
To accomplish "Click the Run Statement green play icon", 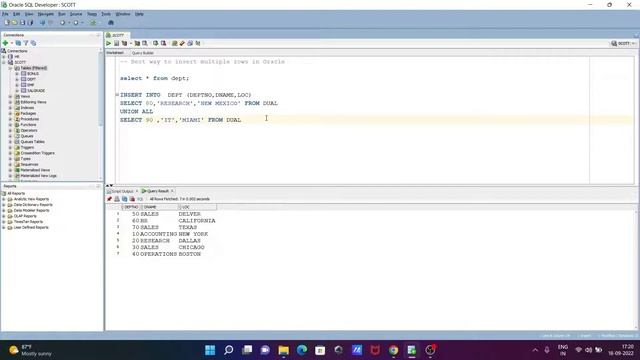I will click(x=109, y=43).
